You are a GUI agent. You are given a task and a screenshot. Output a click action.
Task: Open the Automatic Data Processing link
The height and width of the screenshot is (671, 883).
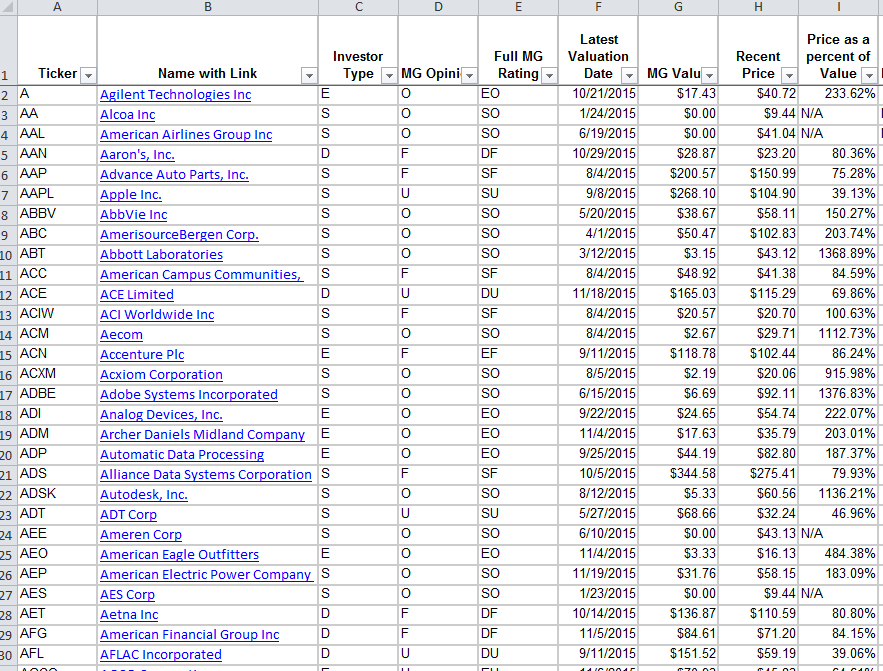(182, 454)
